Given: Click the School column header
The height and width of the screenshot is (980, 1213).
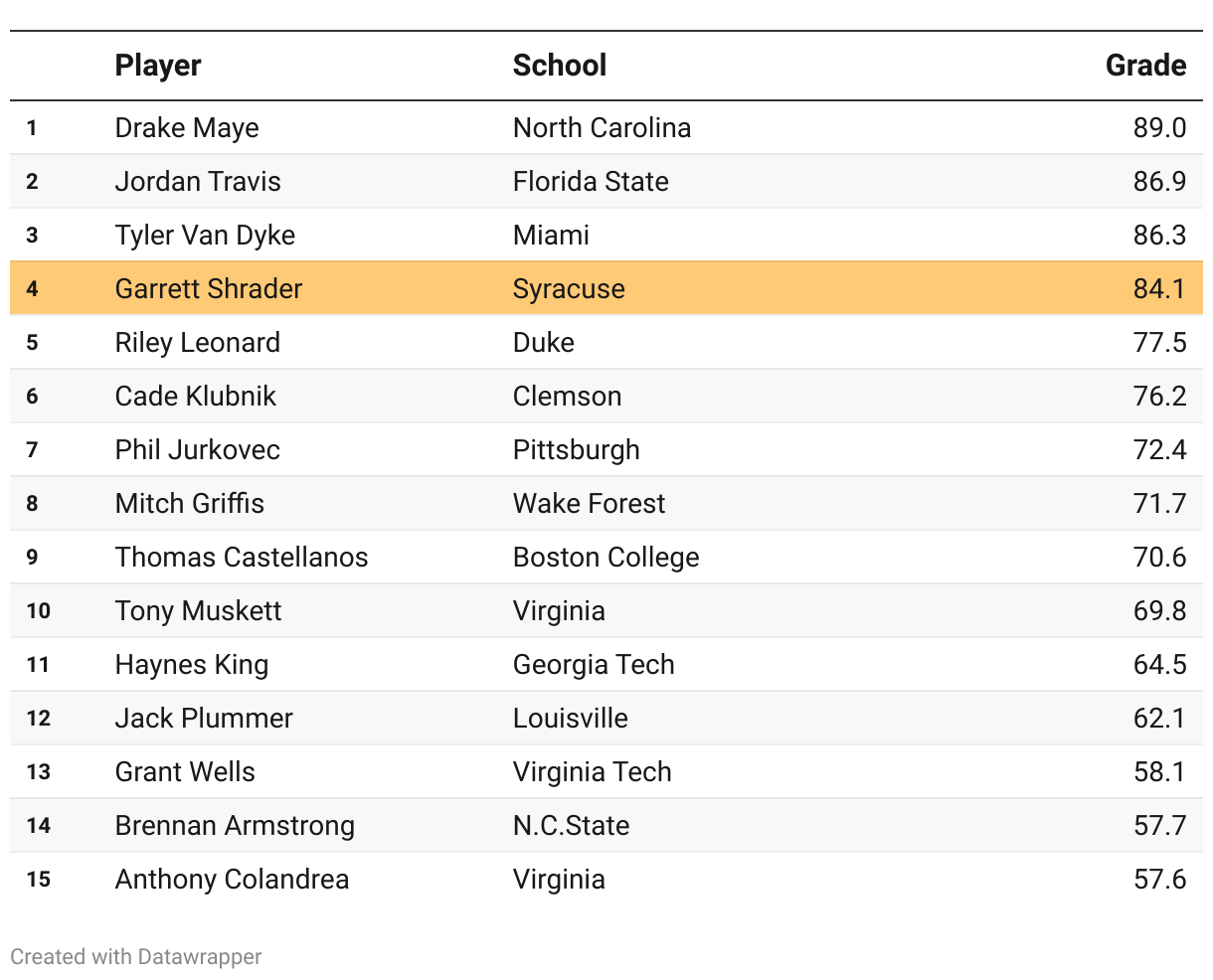Looking at the screenshot, I should click(559, 66).
